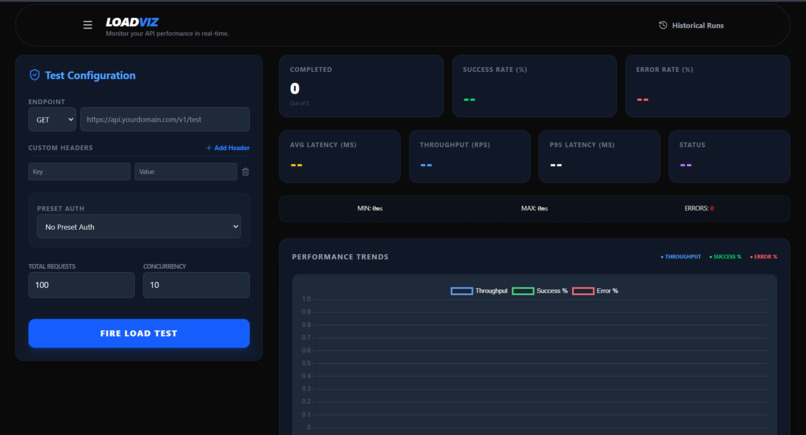Open Historical Runs
This screenshot has height=435, width=806.
coord(691,25)
